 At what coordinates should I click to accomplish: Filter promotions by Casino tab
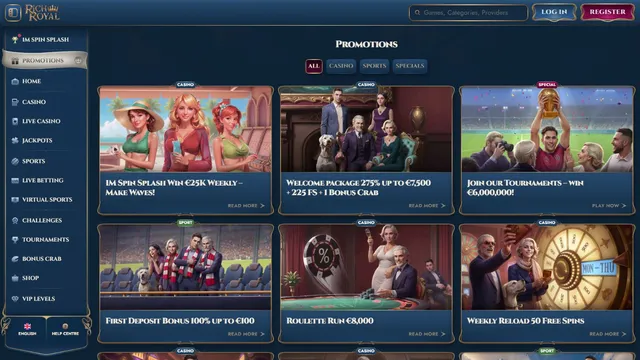(341, 66)
